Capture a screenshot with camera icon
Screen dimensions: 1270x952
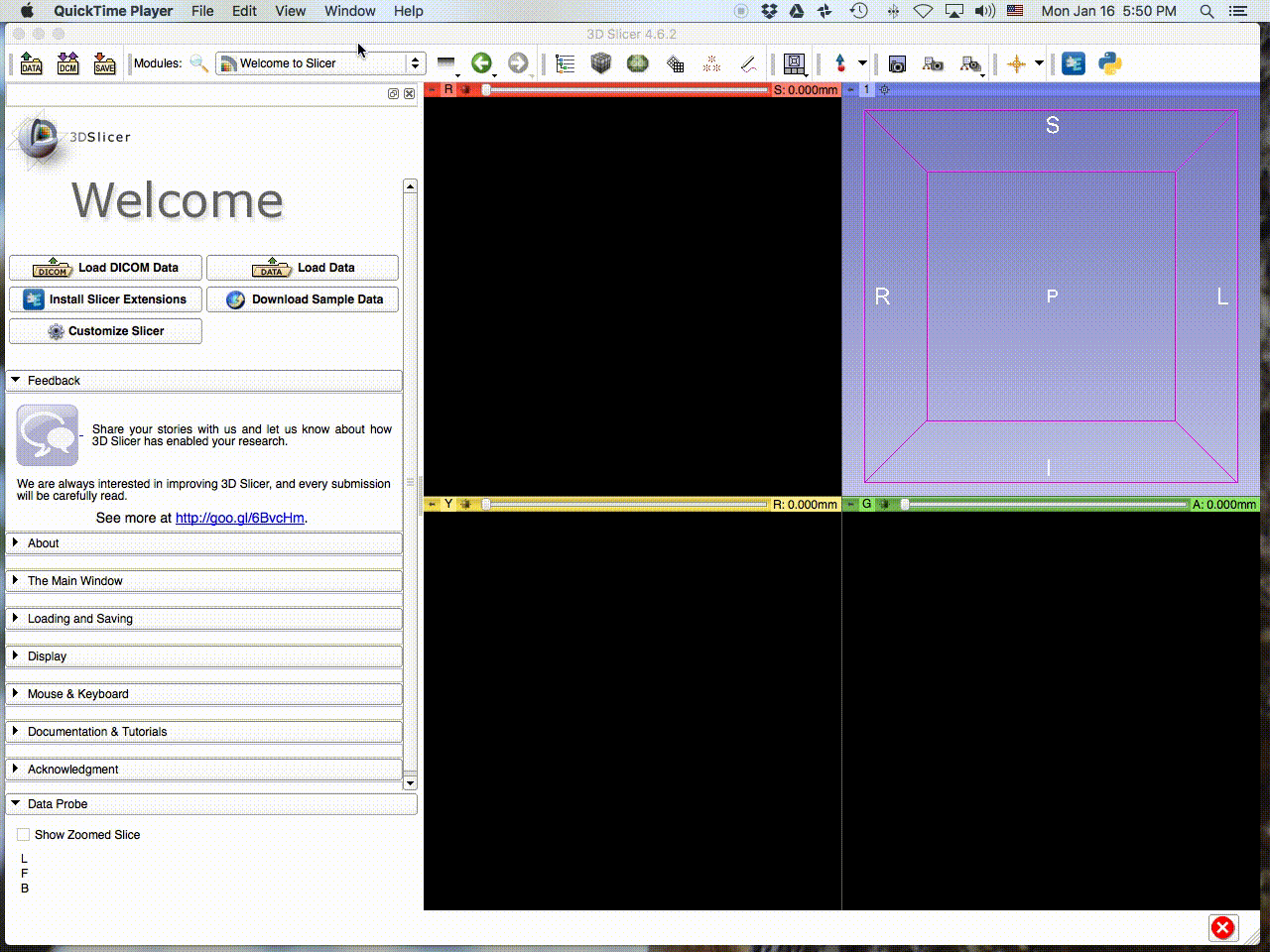tap(897, 63)
